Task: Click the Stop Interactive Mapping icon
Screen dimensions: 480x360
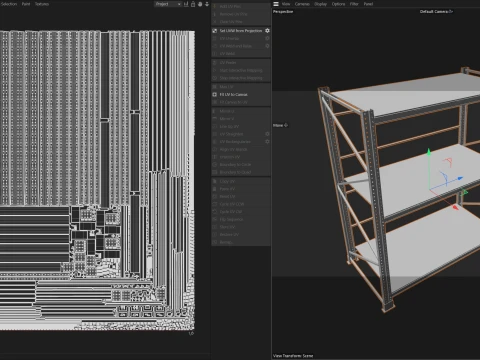Action: click(215, 78)
